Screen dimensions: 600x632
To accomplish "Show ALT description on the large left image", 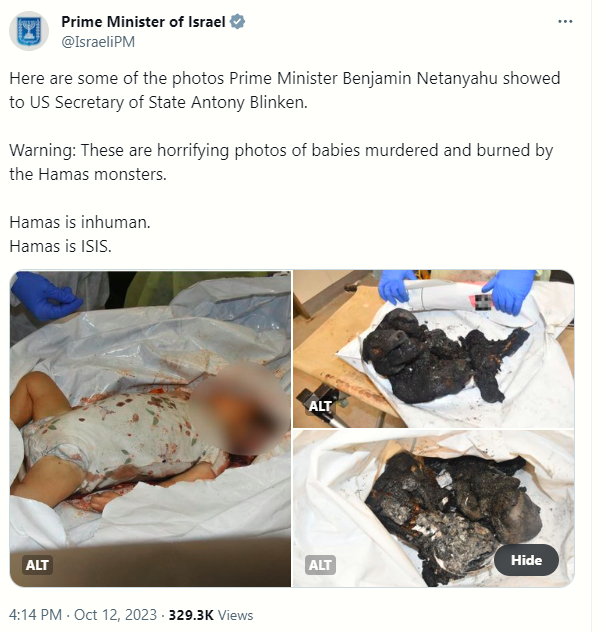I will tap(37, 565).
